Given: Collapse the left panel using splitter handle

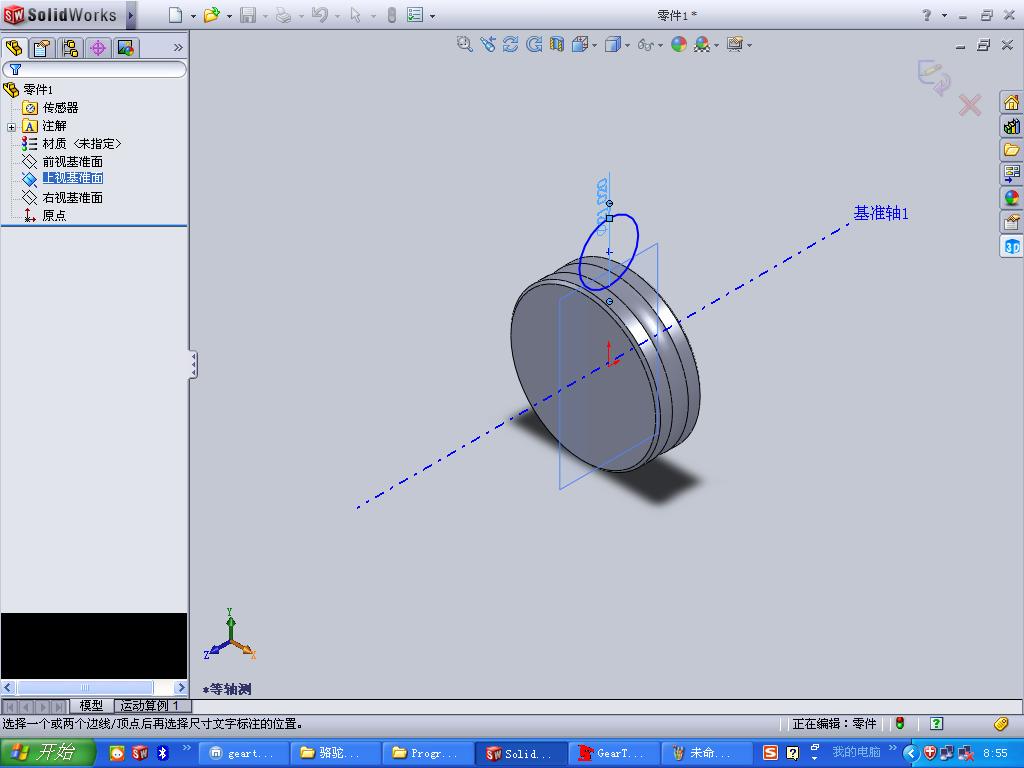Looking at the screenshot, I should pos(193,364).
